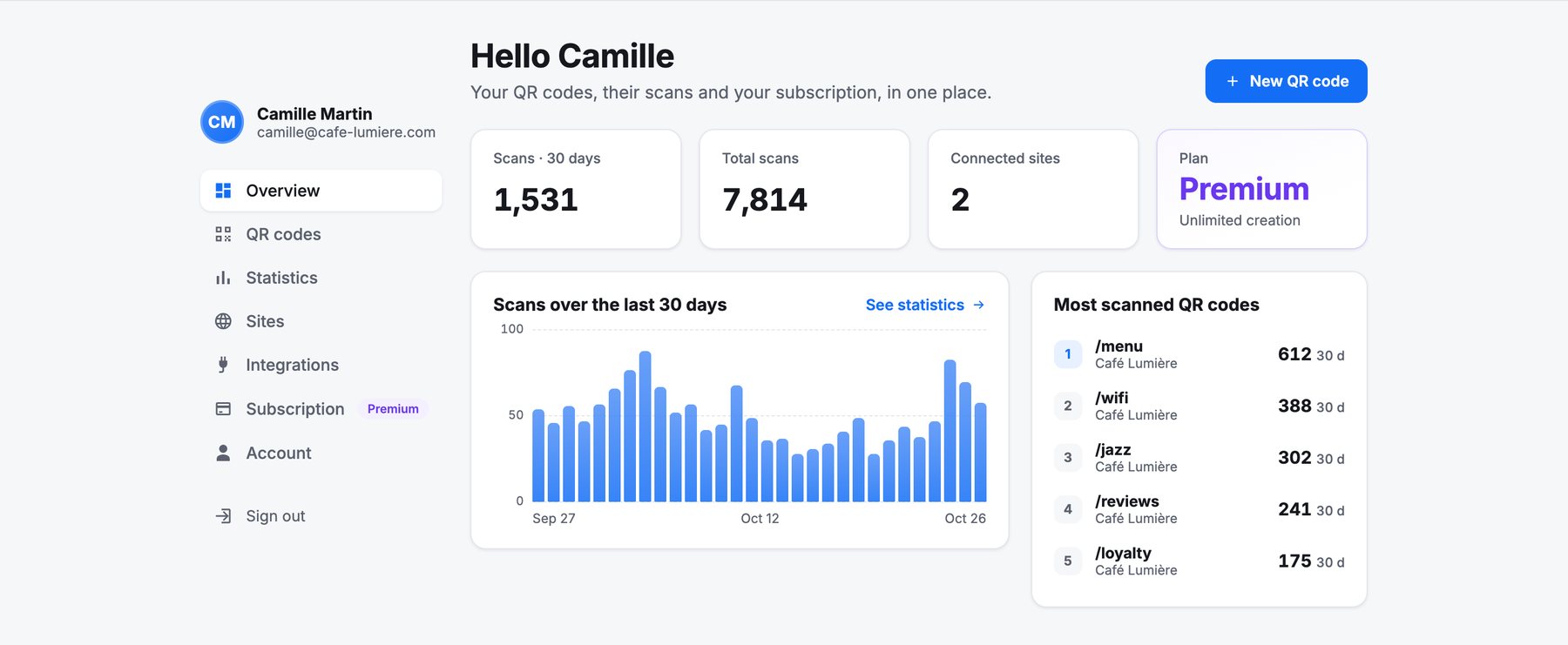This screenshot has height=645, width=1568.
Task: Click the CM avatar circle
Action: coord(222,122)
